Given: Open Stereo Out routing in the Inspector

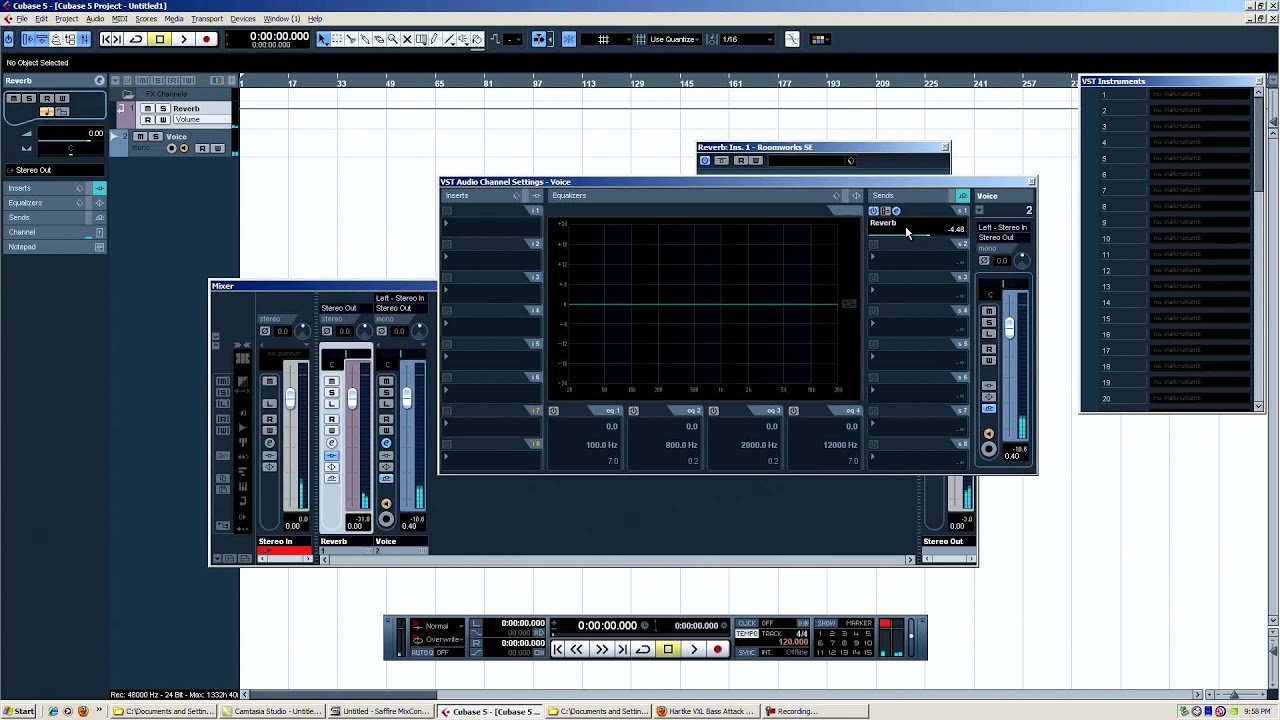Looking at the screenshot, I should 54,170.
